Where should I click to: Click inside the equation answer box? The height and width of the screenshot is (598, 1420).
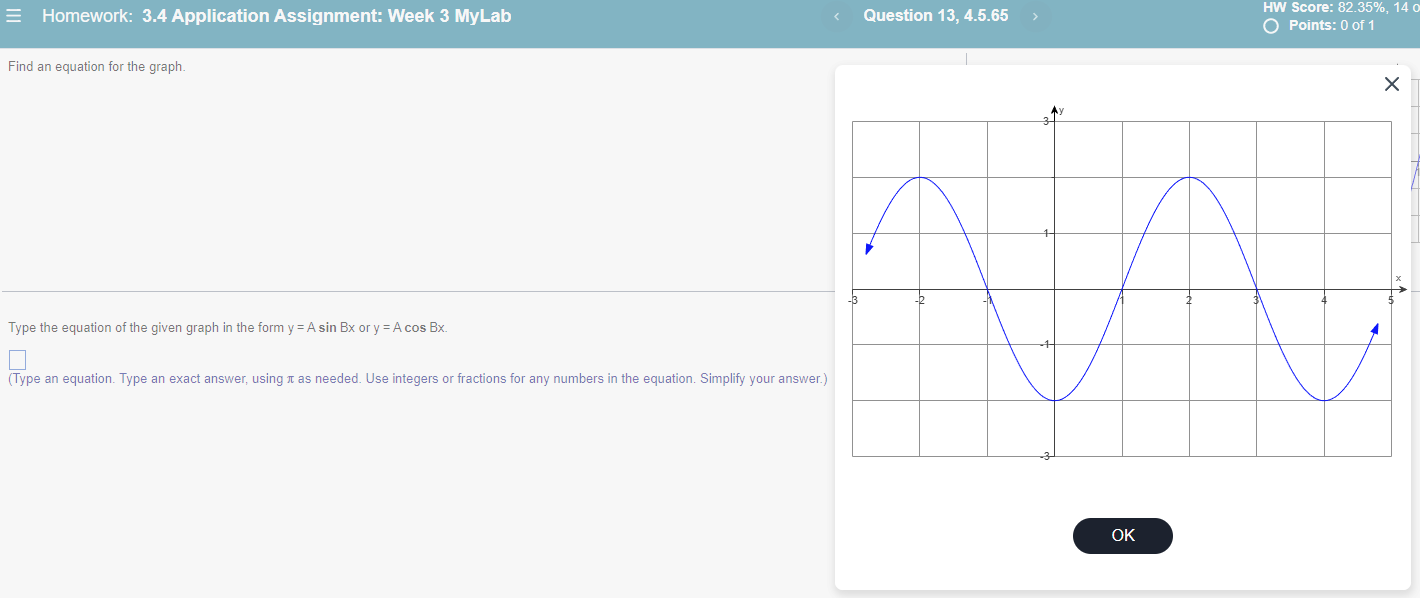[x=16, y=359]
